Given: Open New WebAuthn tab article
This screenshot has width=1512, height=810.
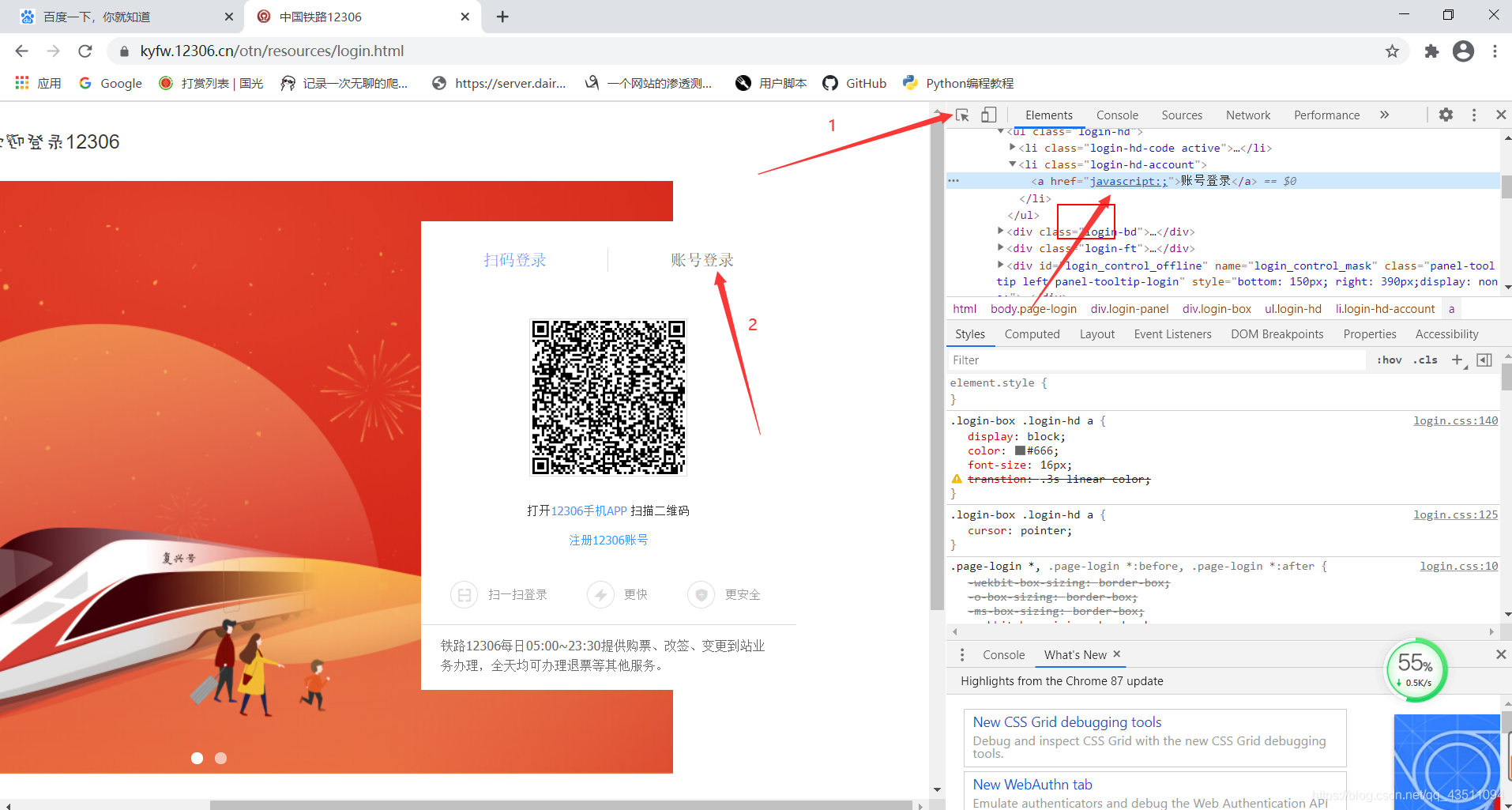Looking at the screenshot, I should 1032,785.
